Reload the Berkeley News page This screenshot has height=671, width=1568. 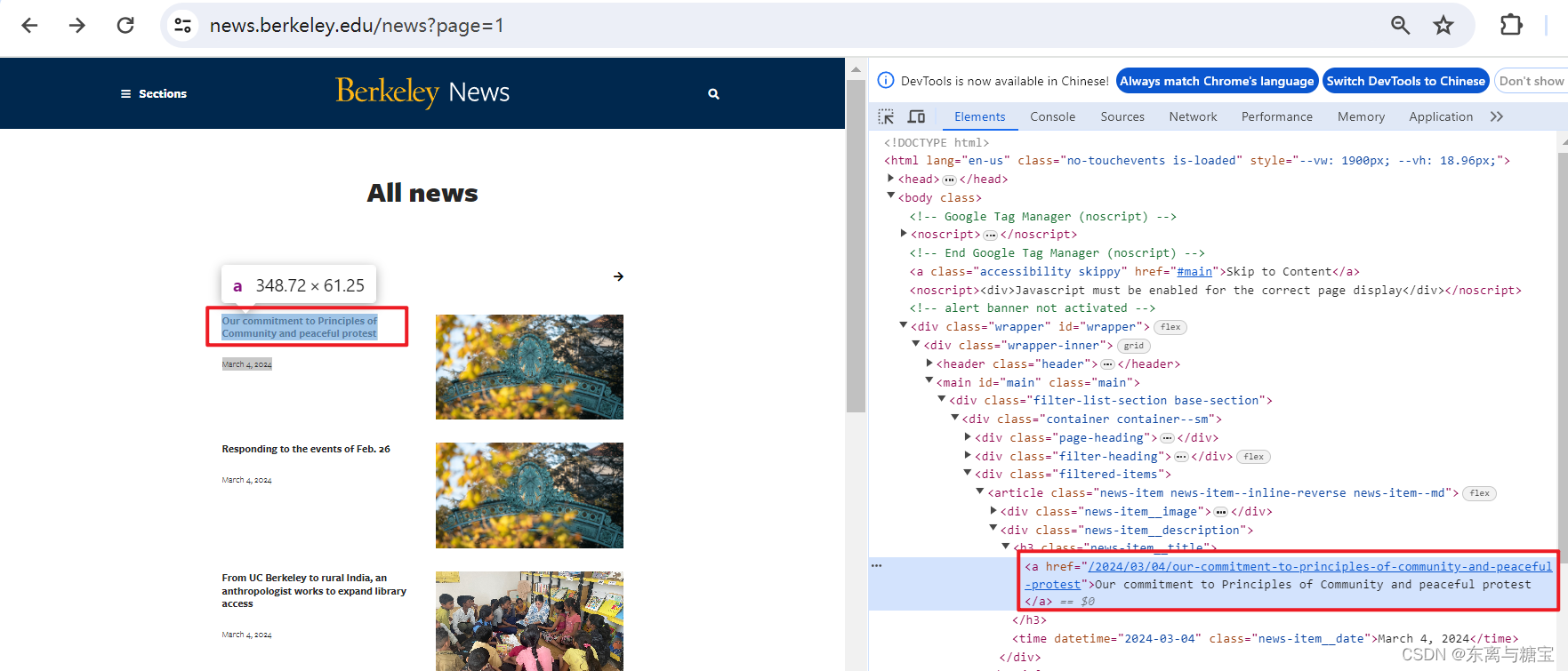125,26
